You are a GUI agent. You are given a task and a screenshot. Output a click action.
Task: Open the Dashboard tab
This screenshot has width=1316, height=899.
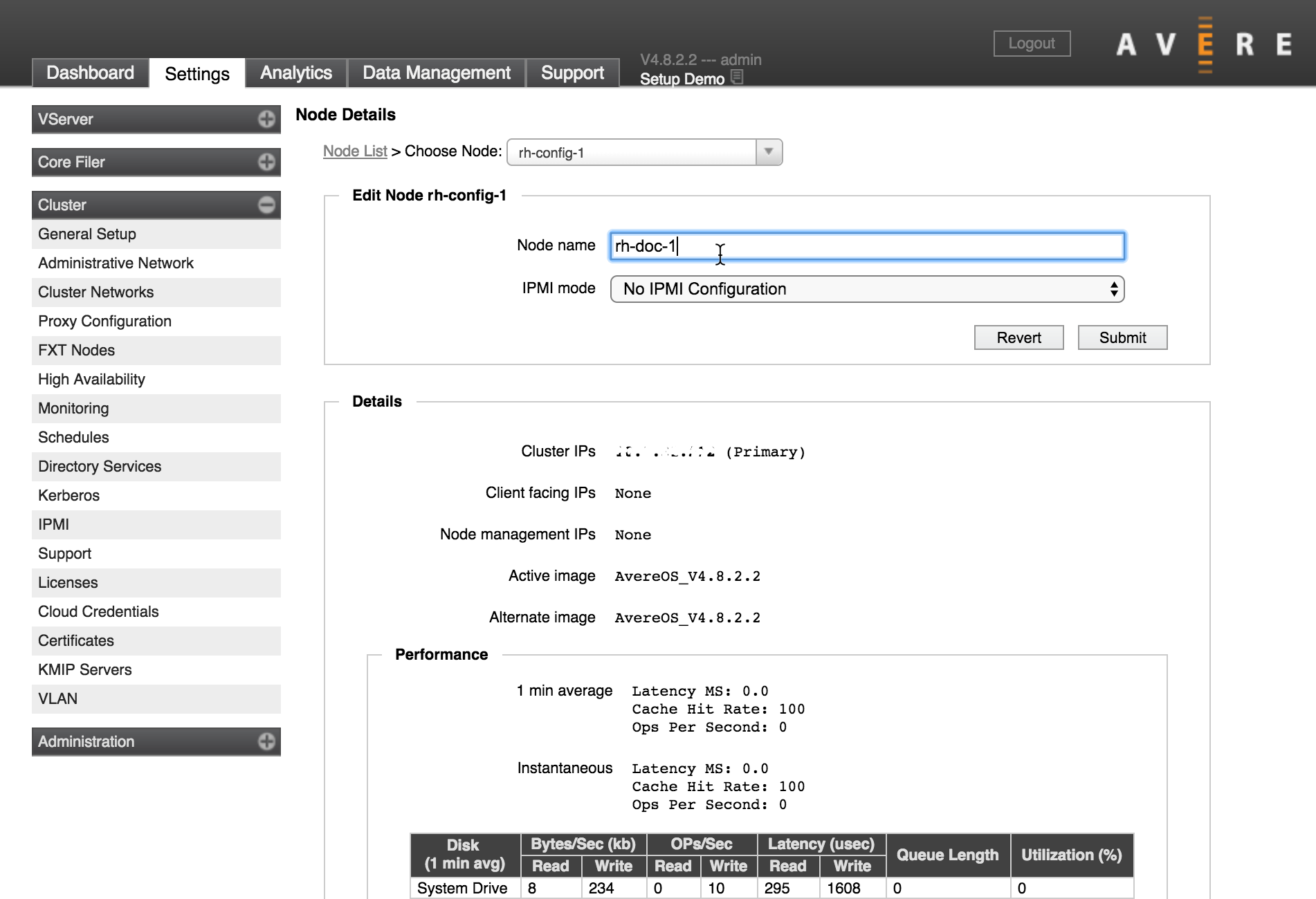point(90,73)
